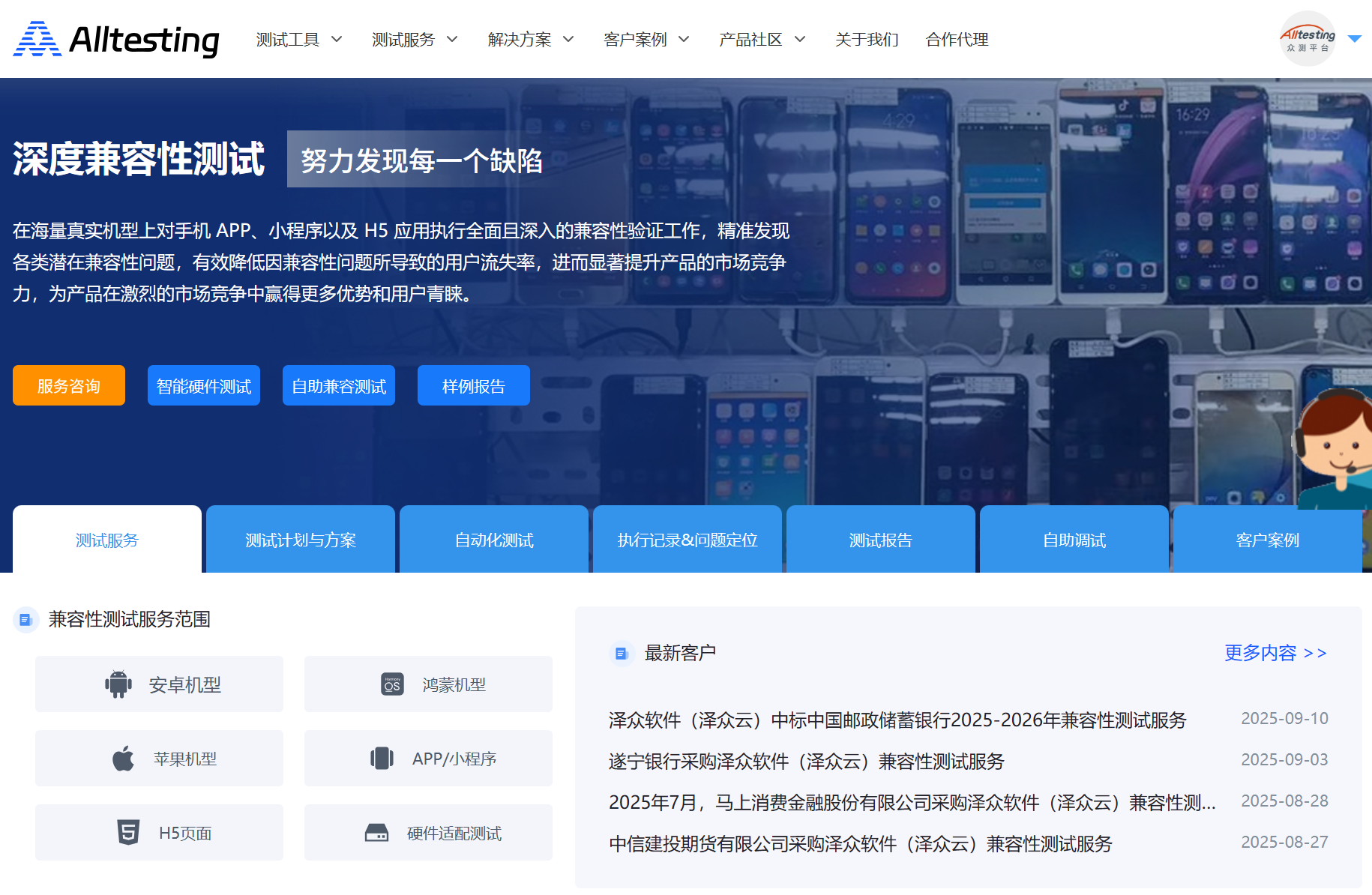Screen dimensions: 1372x895
Task: Click the 样例报告 button
Action: click(474, 386)
